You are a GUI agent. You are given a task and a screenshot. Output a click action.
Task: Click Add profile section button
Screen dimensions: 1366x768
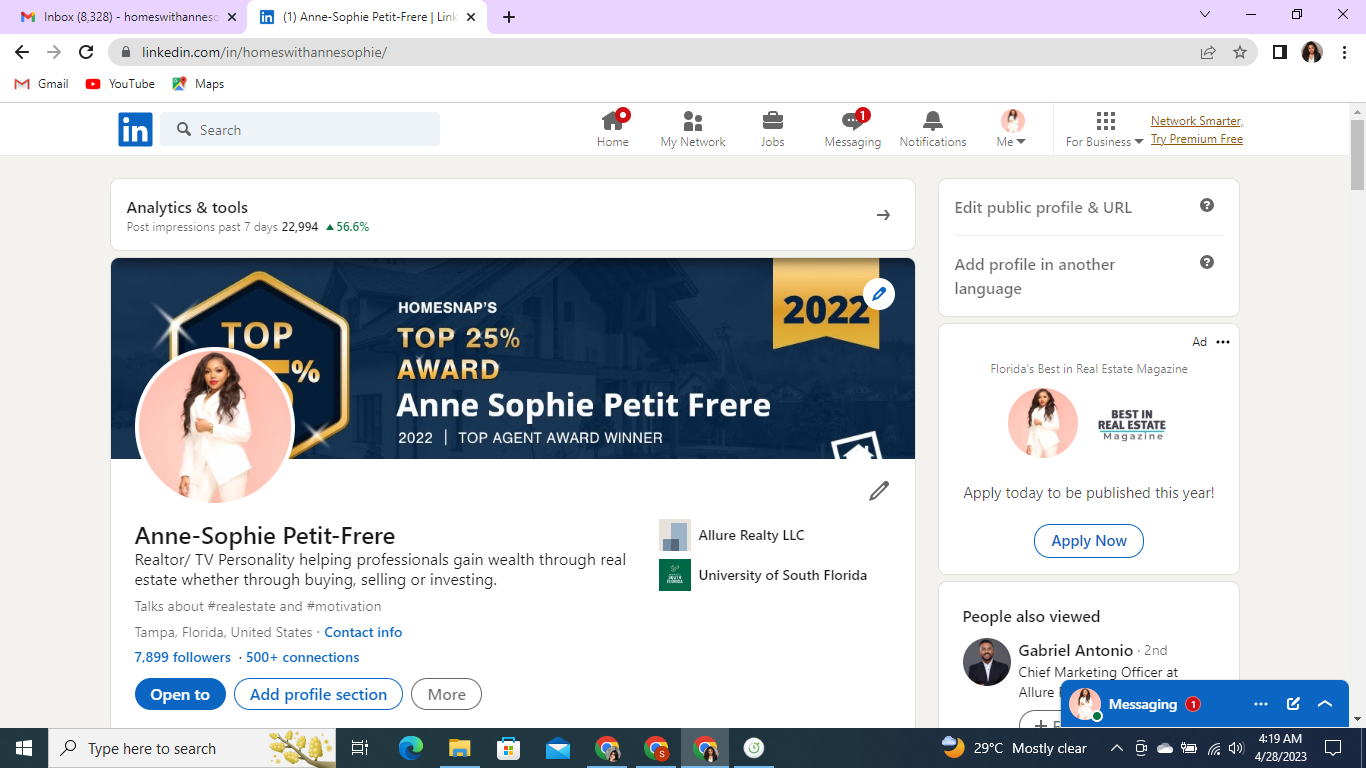(318, 695)
